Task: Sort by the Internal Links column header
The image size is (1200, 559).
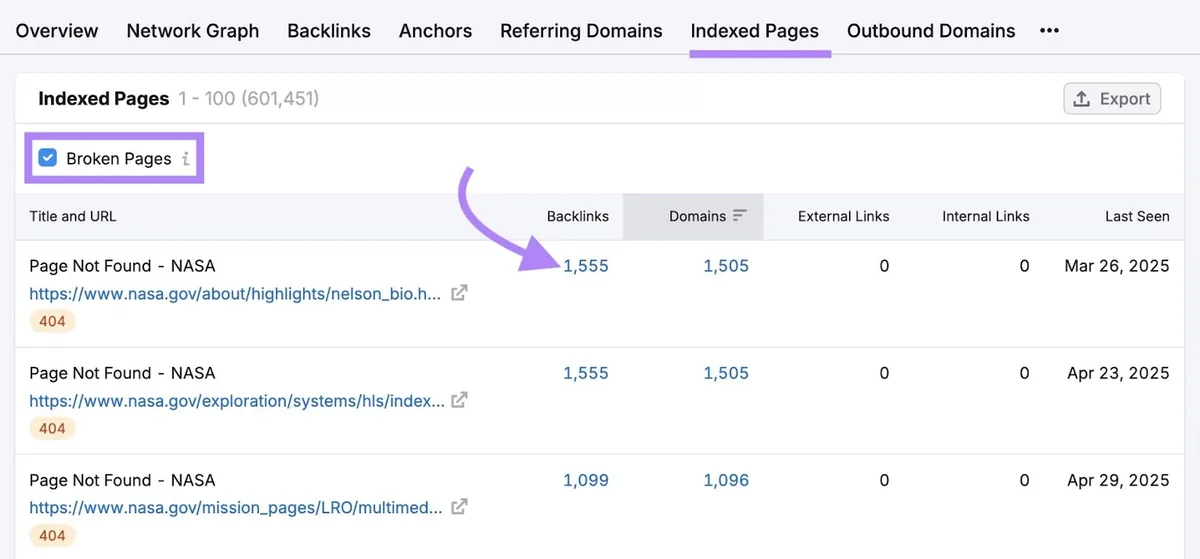Action: click(986, 216)
